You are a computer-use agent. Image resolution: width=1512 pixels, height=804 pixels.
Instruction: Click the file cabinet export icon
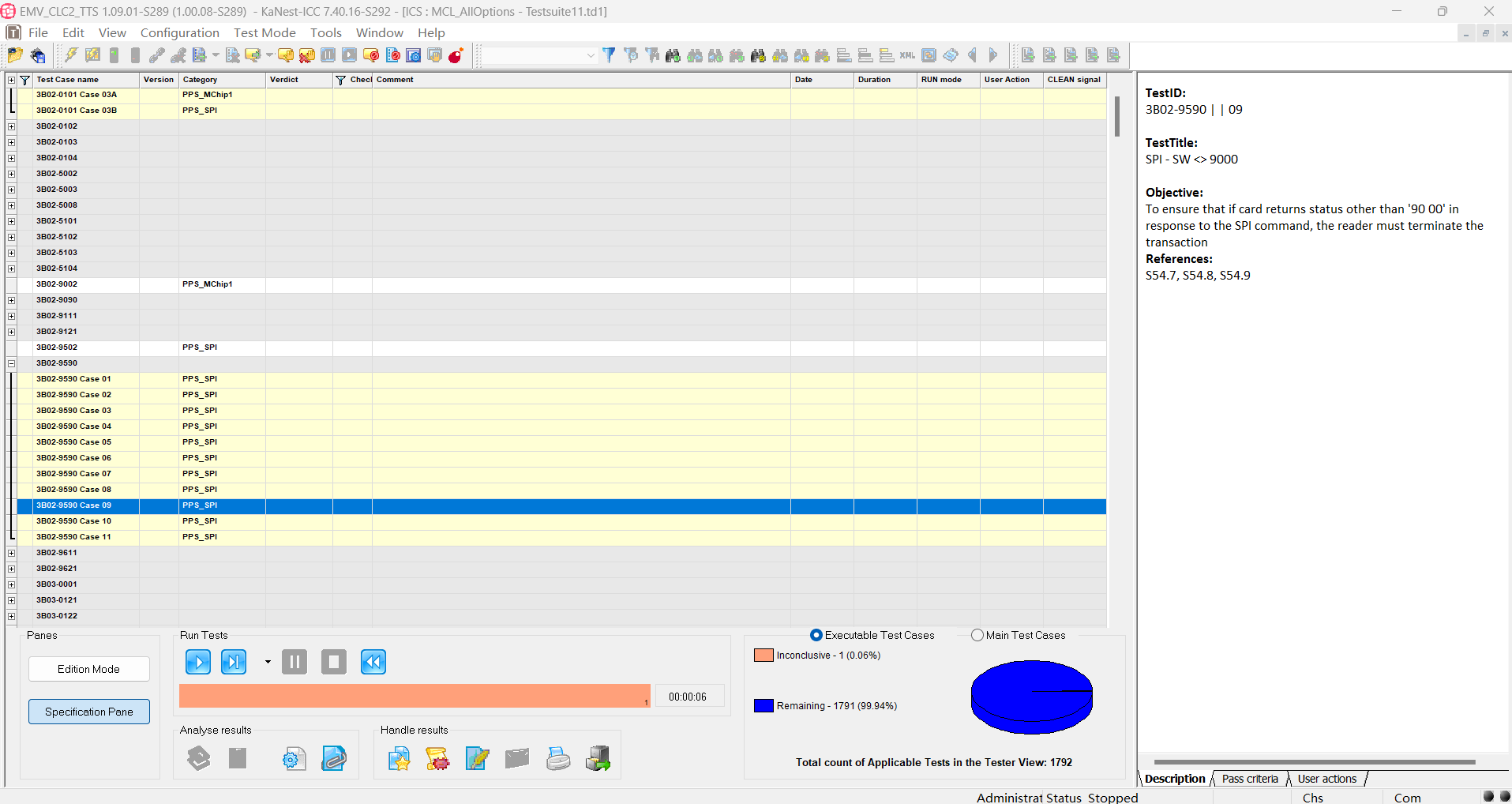(x=598, y=759)
